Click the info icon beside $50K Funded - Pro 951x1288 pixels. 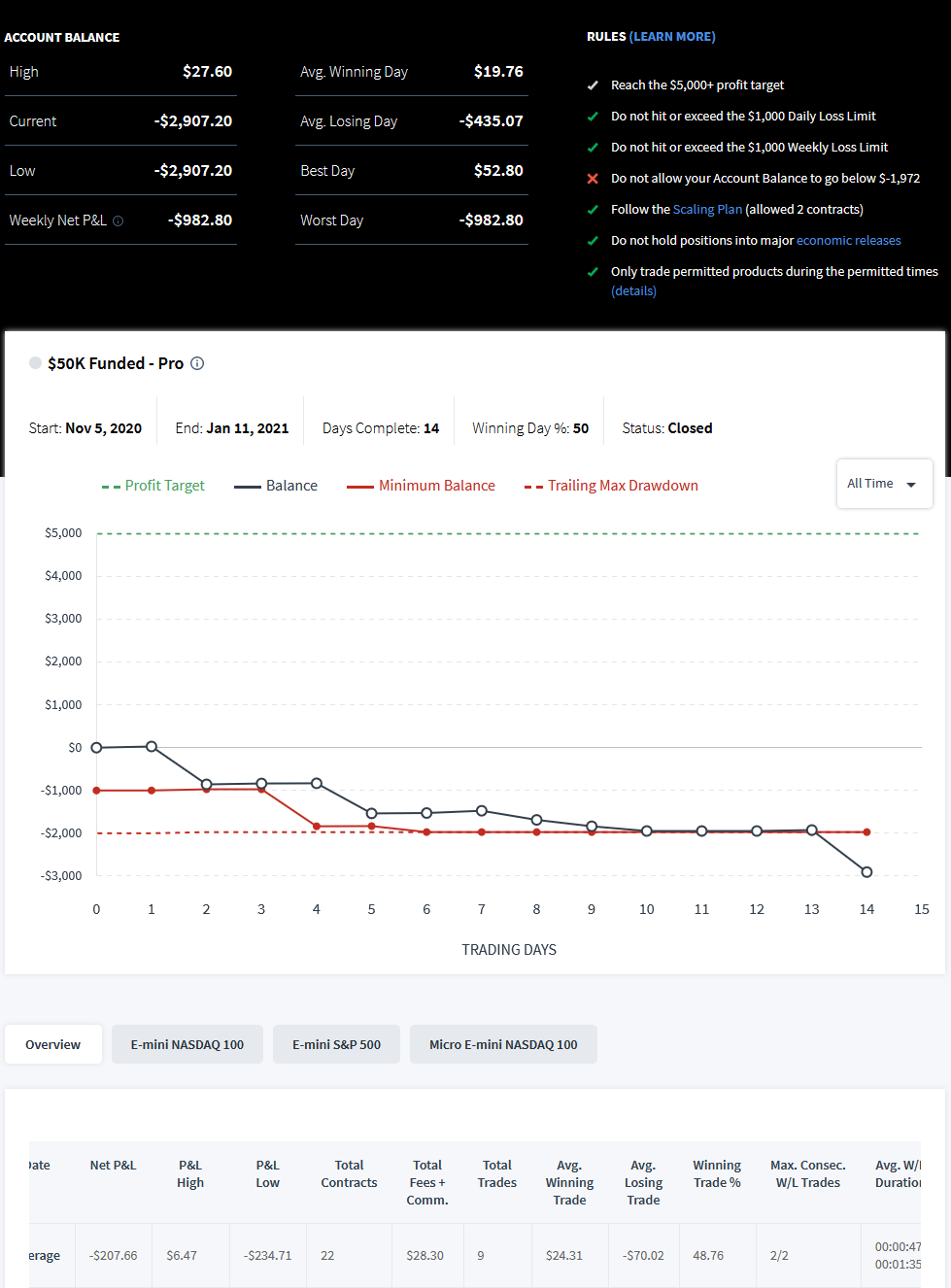[197, 363]
